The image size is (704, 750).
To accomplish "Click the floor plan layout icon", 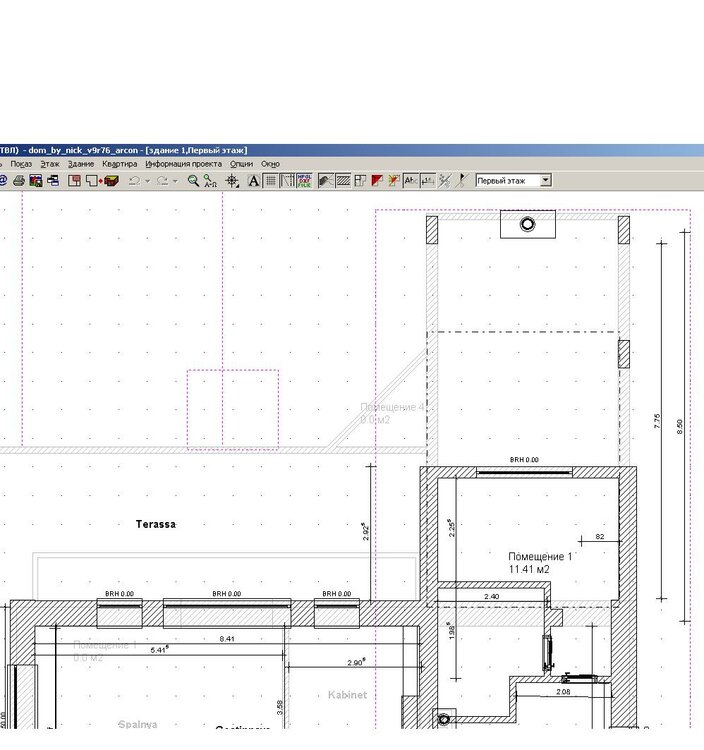I will point(74,181).
